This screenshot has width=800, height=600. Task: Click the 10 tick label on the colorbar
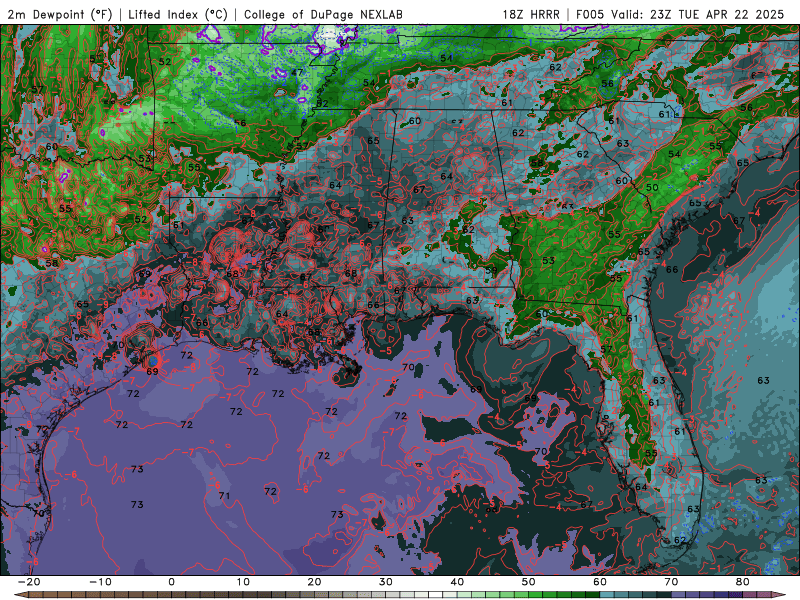243,582
